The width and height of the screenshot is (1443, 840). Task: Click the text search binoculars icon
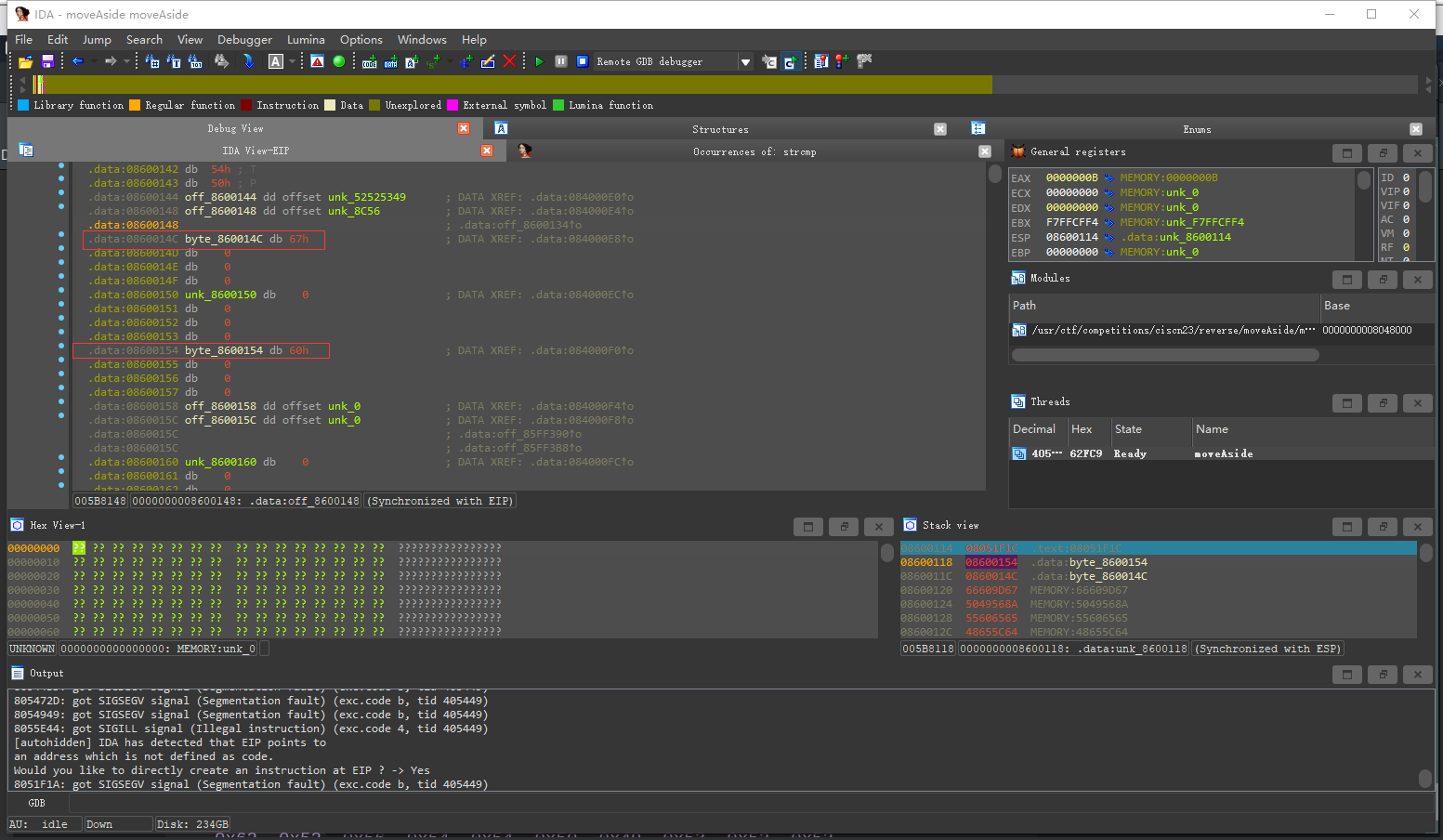(174, 61)
